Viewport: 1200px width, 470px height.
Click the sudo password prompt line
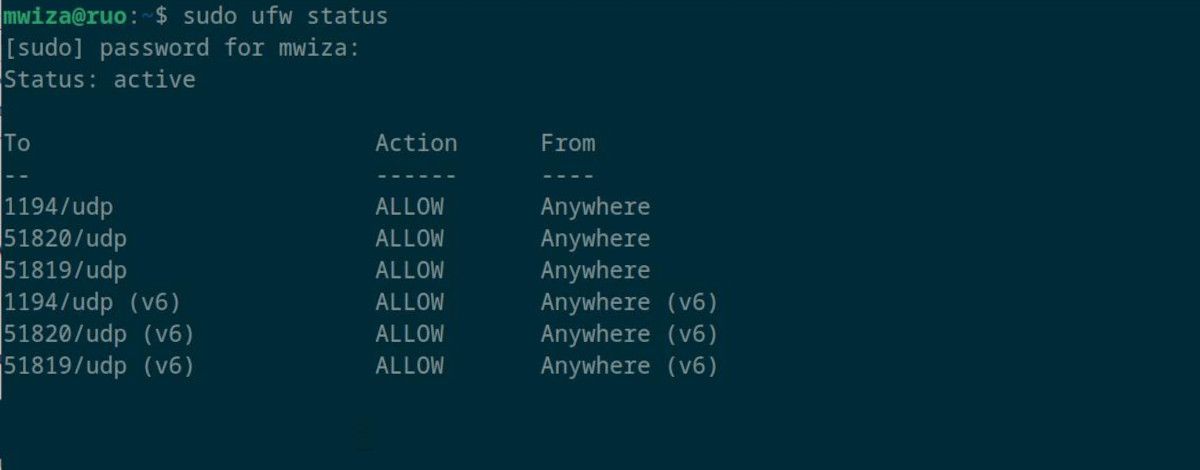point(181,48)
